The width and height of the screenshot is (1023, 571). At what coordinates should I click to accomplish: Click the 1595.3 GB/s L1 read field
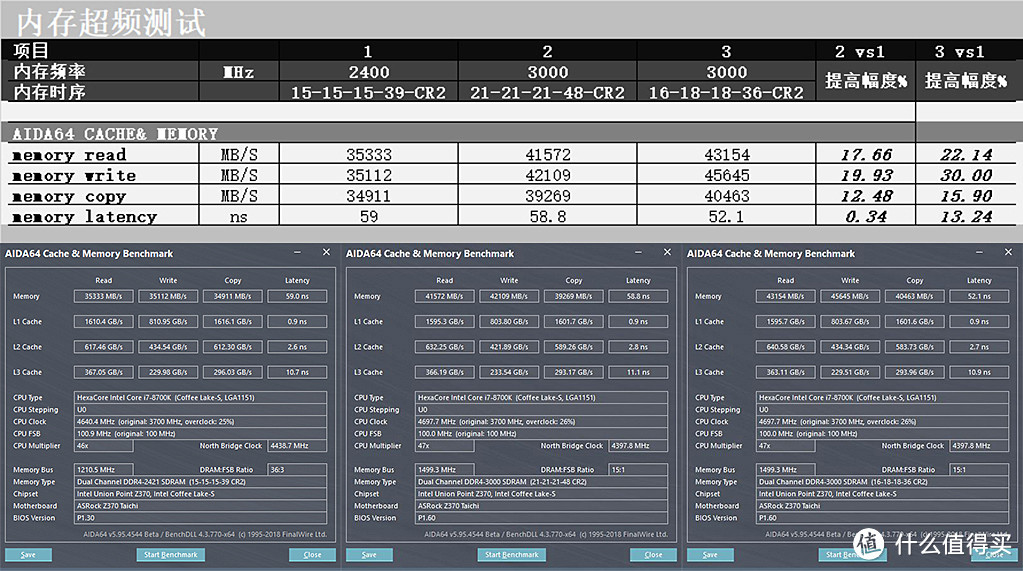click(444, 322)
